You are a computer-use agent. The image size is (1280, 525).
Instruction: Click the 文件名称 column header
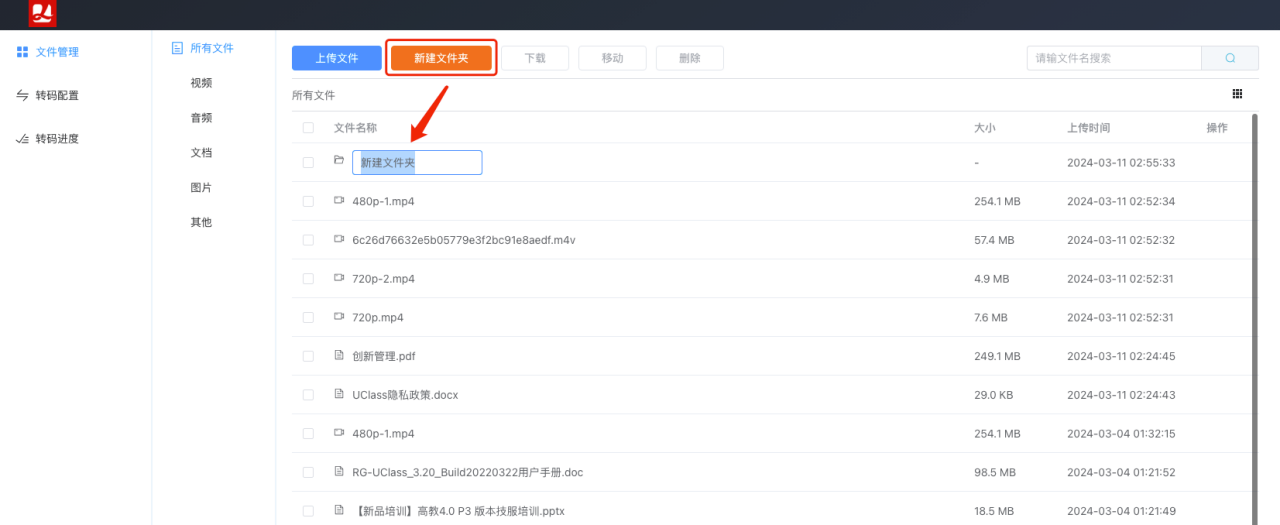click(355, 128)
